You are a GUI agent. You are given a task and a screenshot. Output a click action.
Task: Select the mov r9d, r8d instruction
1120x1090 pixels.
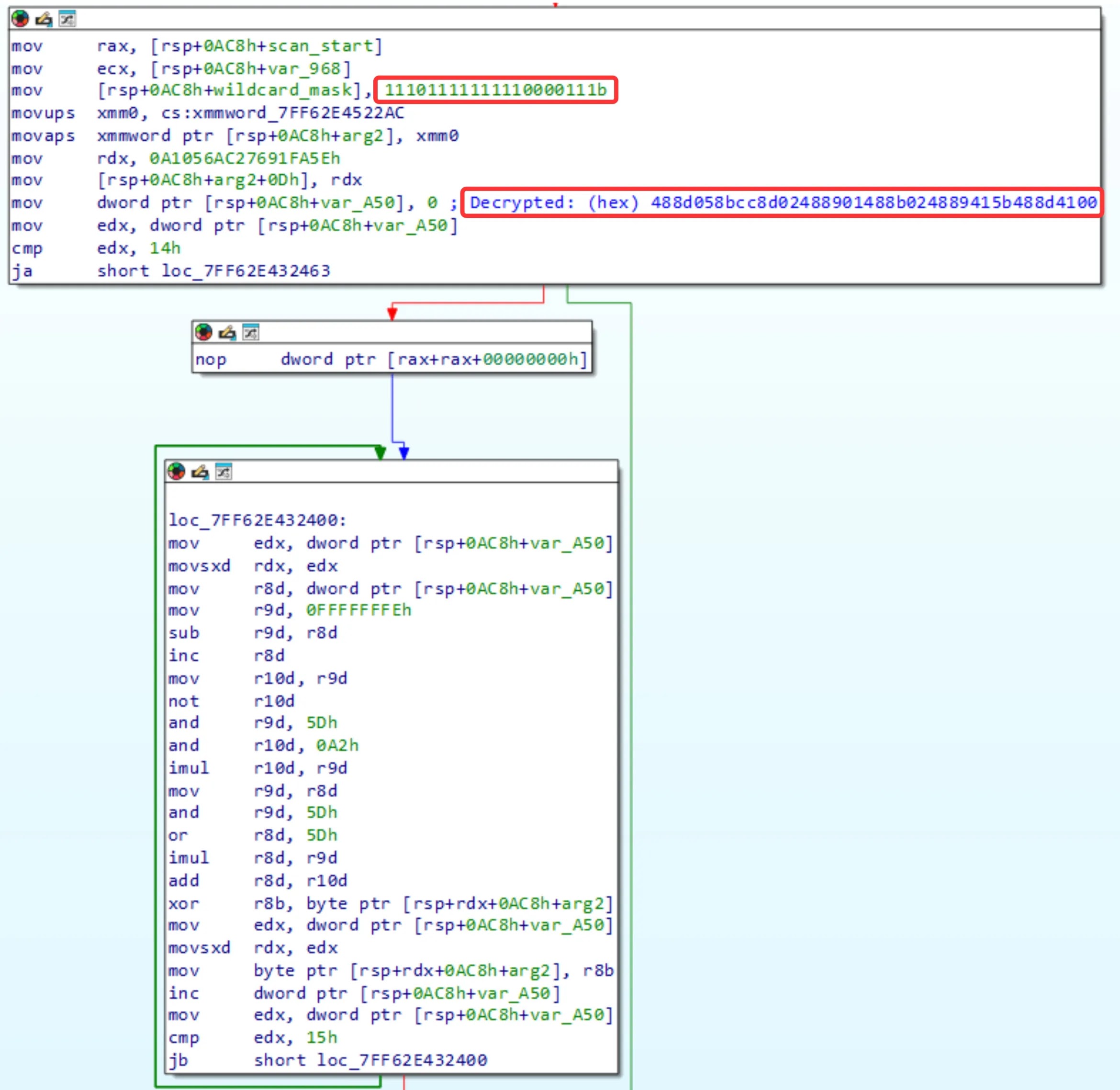253,791
